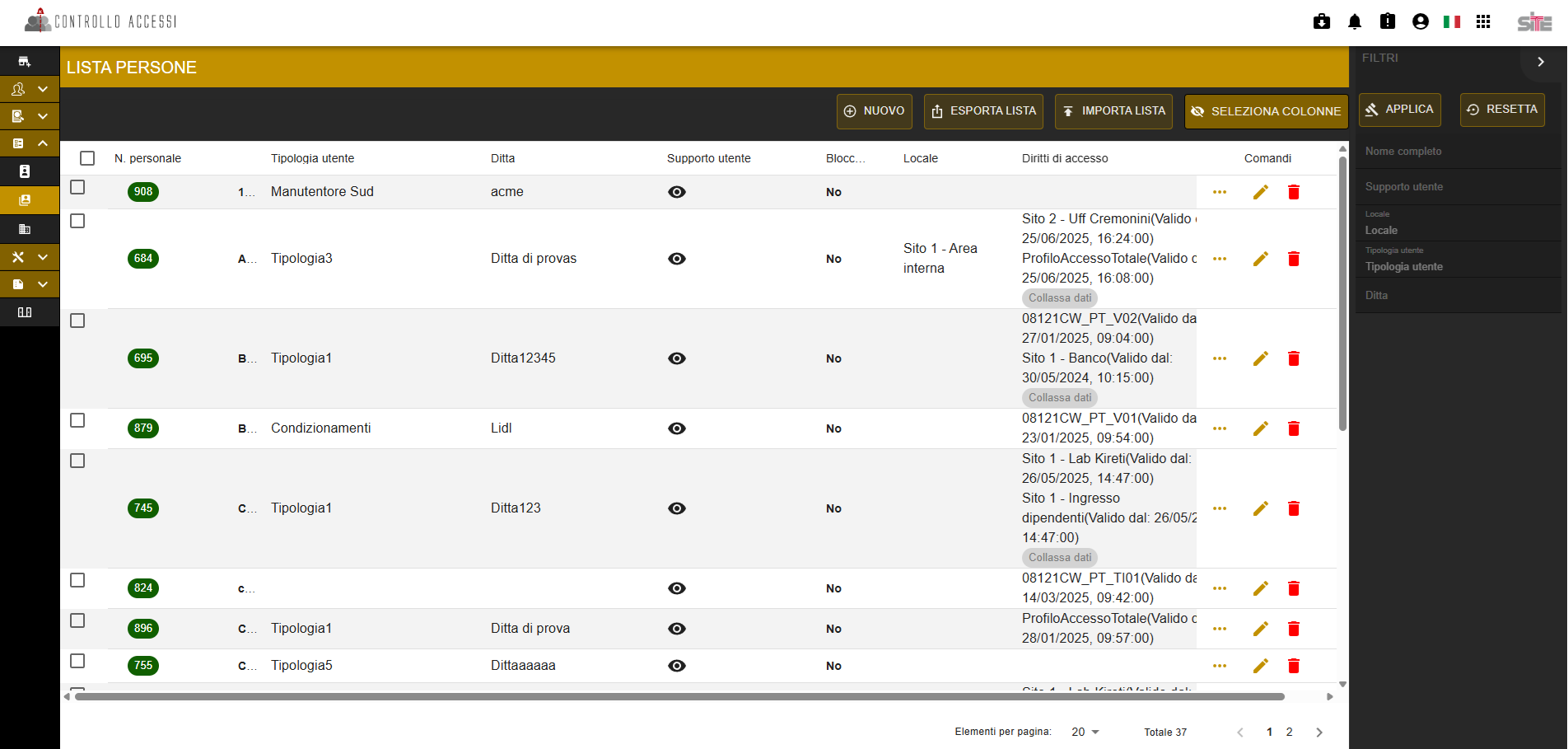This screenshot has width=1568, height=749.
Task: Open the apps grid menu icon
Action: click(1483, 22)
